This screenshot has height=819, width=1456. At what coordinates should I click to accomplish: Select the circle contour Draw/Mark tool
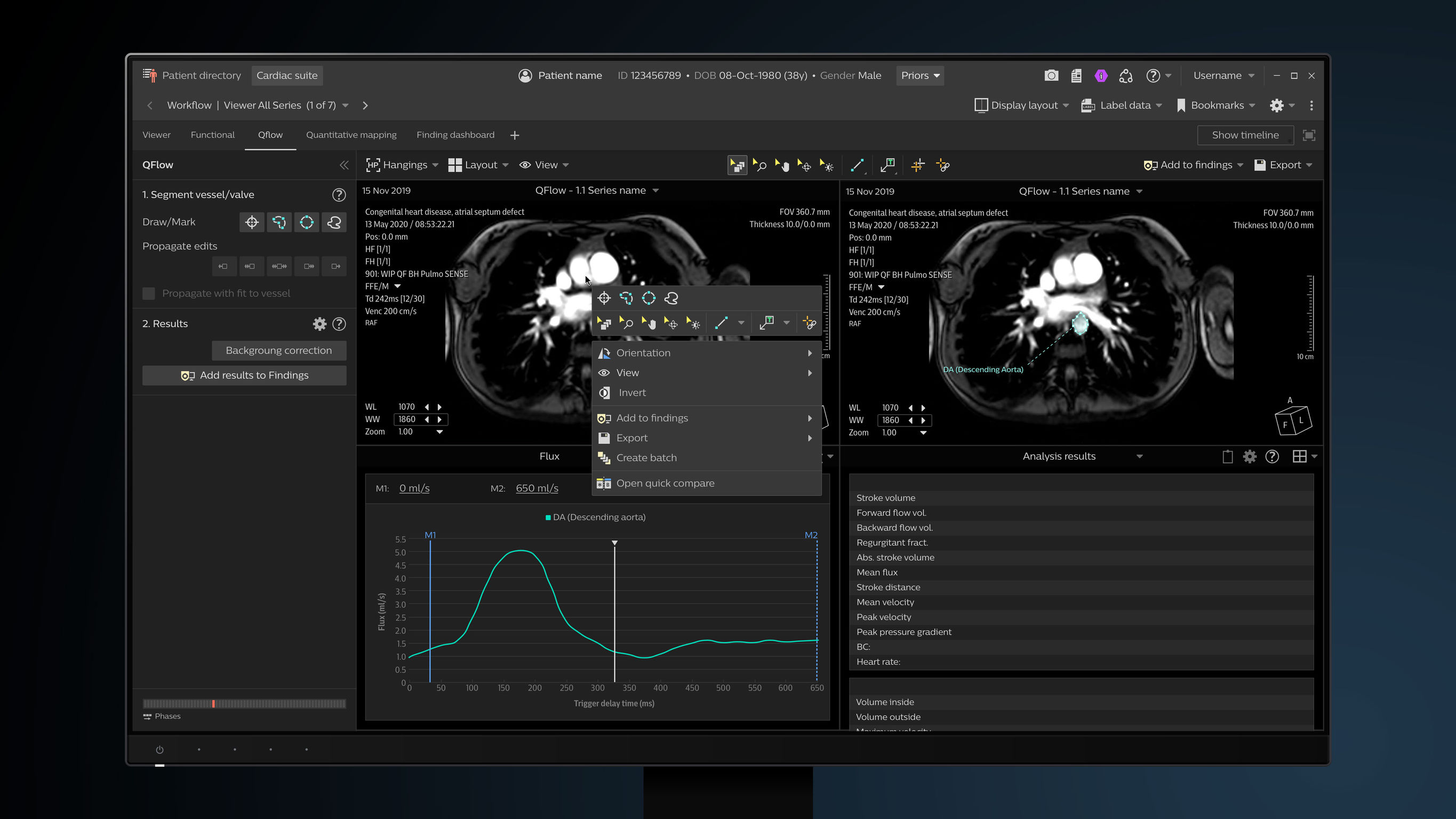pos(306,222)
